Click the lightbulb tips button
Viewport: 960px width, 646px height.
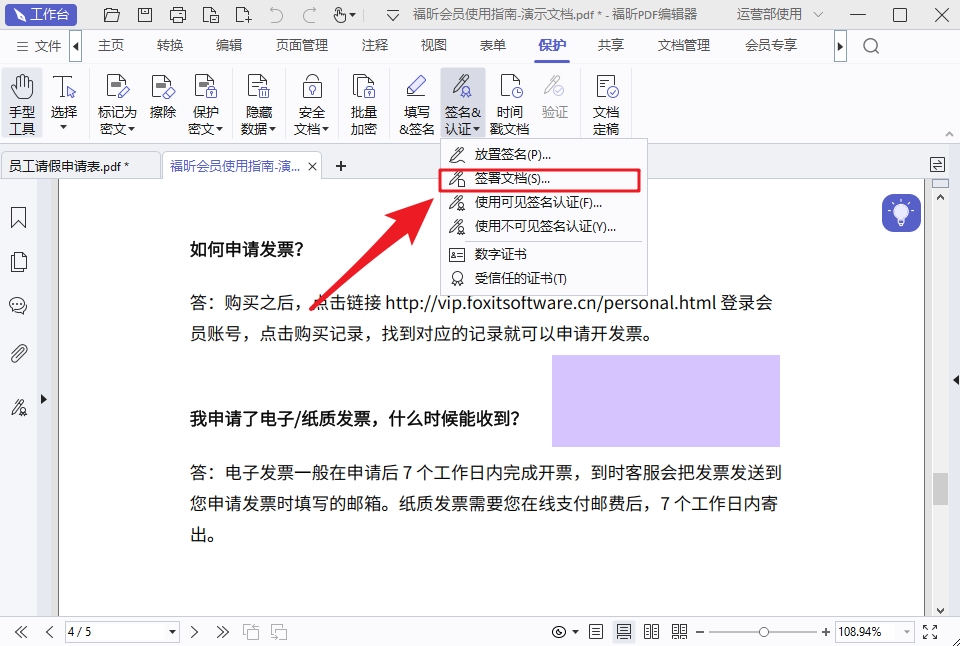click(901, 212)
